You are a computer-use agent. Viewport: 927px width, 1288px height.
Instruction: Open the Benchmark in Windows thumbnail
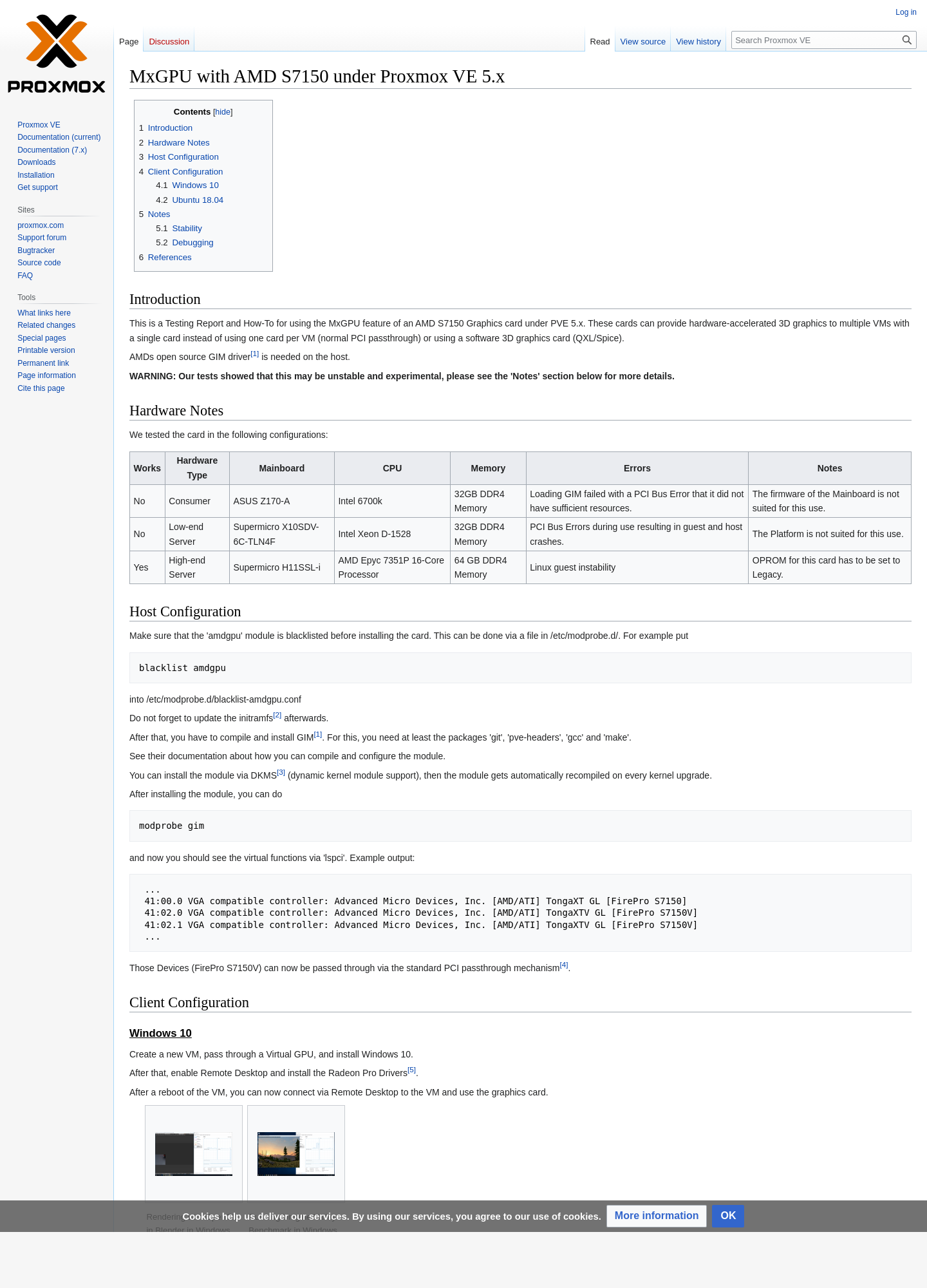click(x=296, y=1154)
